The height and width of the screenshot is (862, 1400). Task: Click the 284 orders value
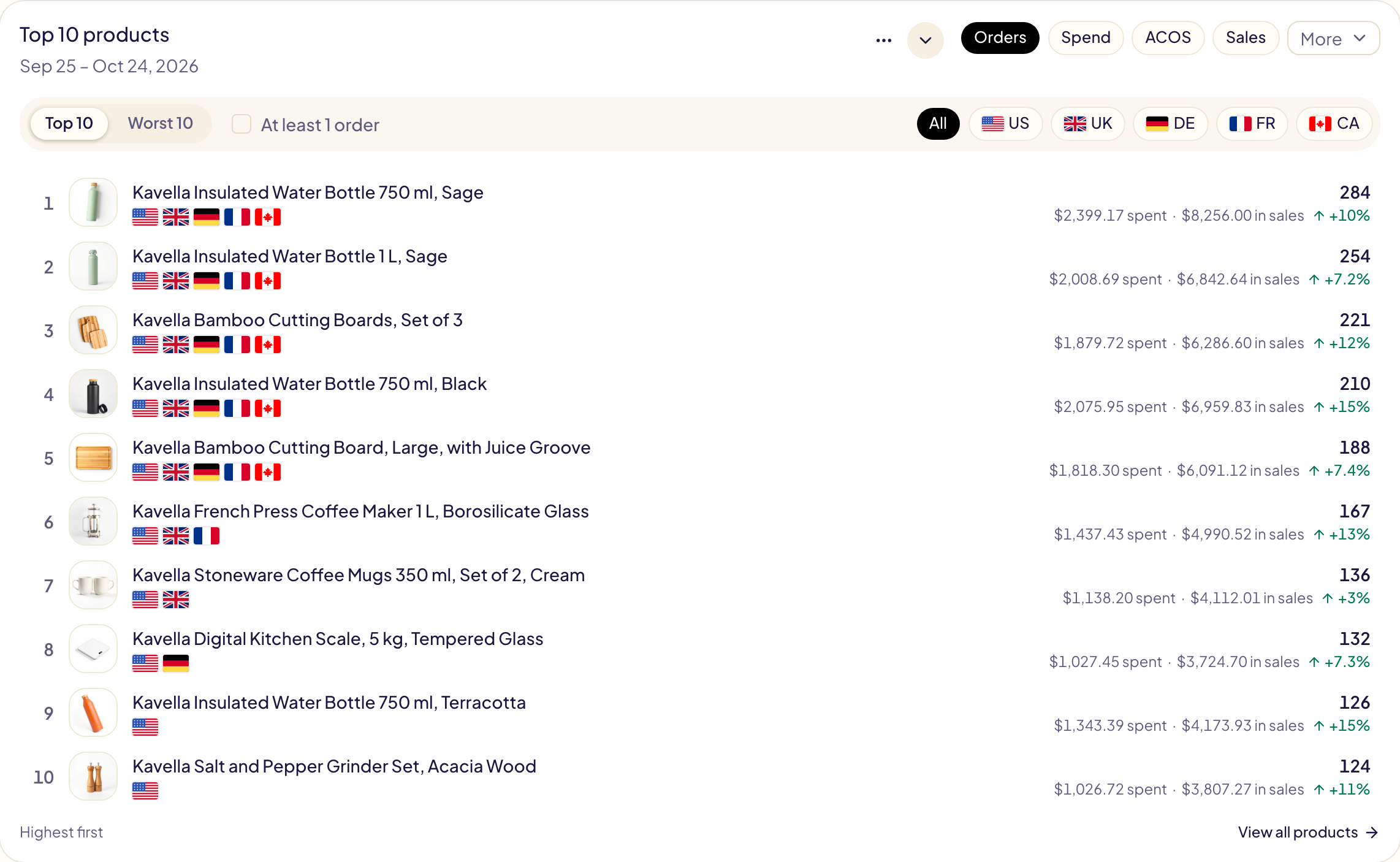pos(1355,193)
